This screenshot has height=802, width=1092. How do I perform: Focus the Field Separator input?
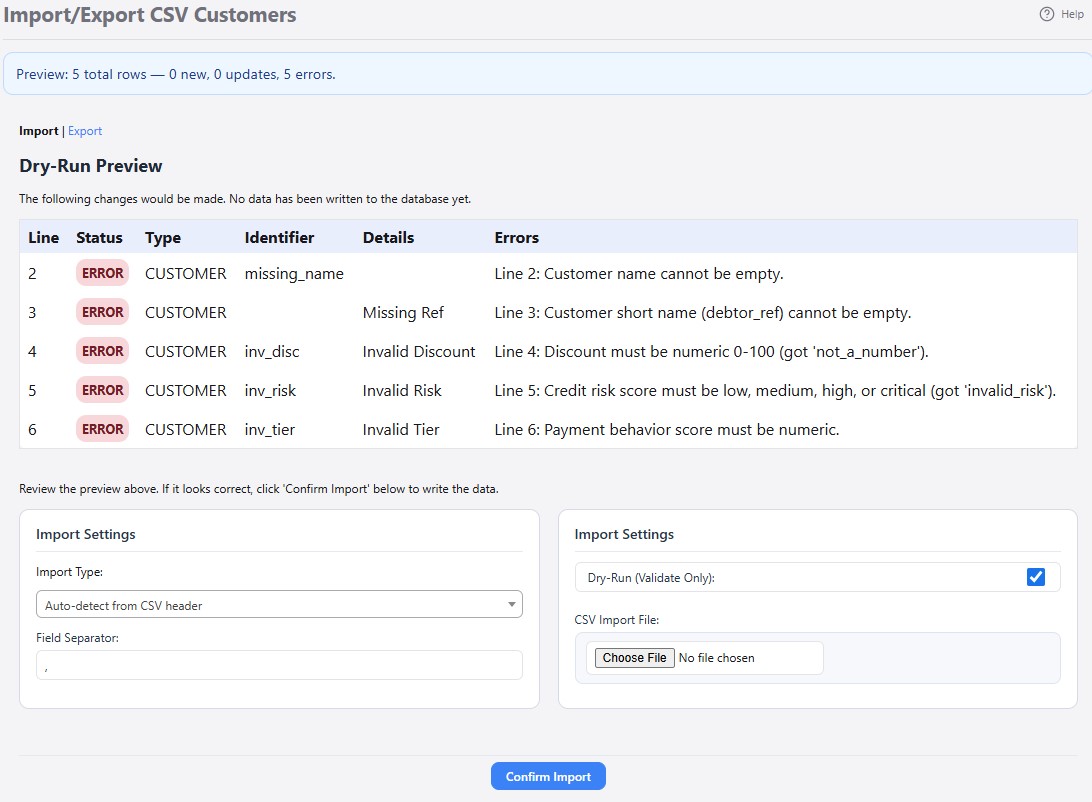point(279,665)
